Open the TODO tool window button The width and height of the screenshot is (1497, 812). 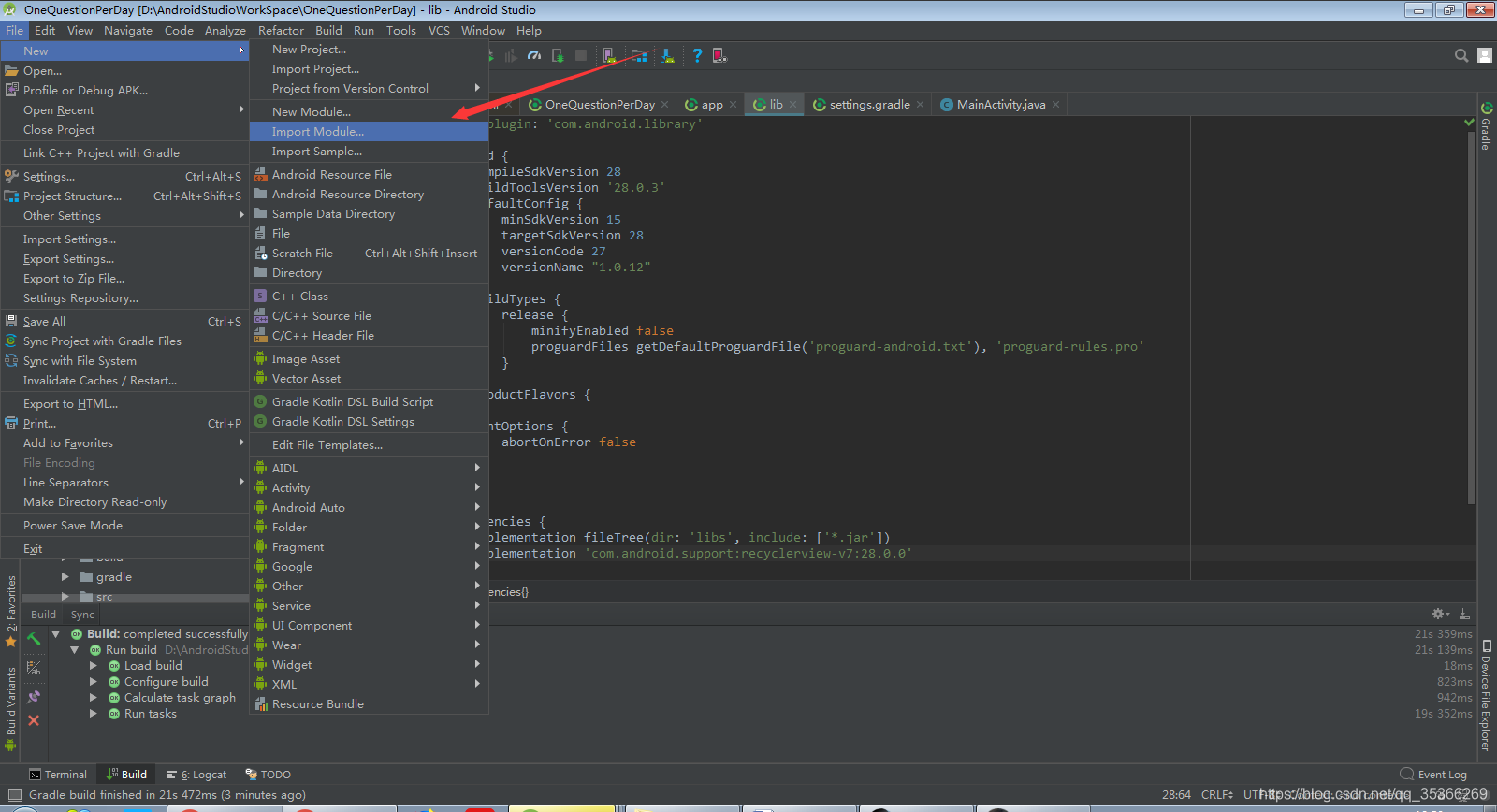(269, 775)
